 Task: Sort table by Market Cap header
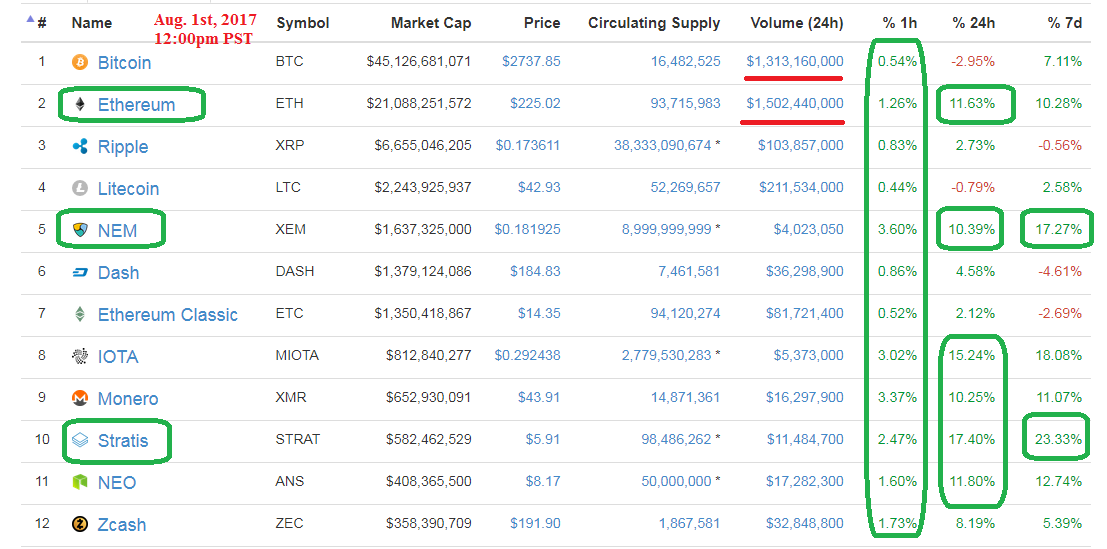[431, 23]
